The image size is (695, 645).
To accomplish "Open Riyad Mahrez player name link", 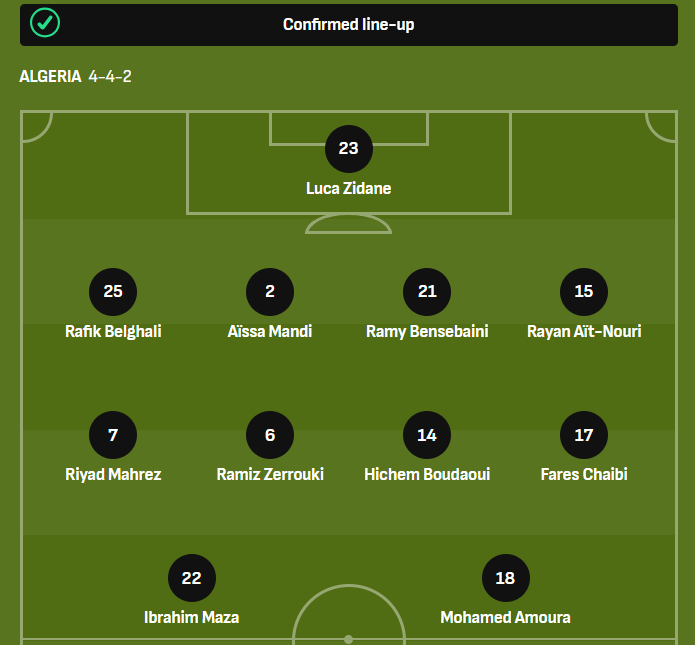I will coord(113,474).
